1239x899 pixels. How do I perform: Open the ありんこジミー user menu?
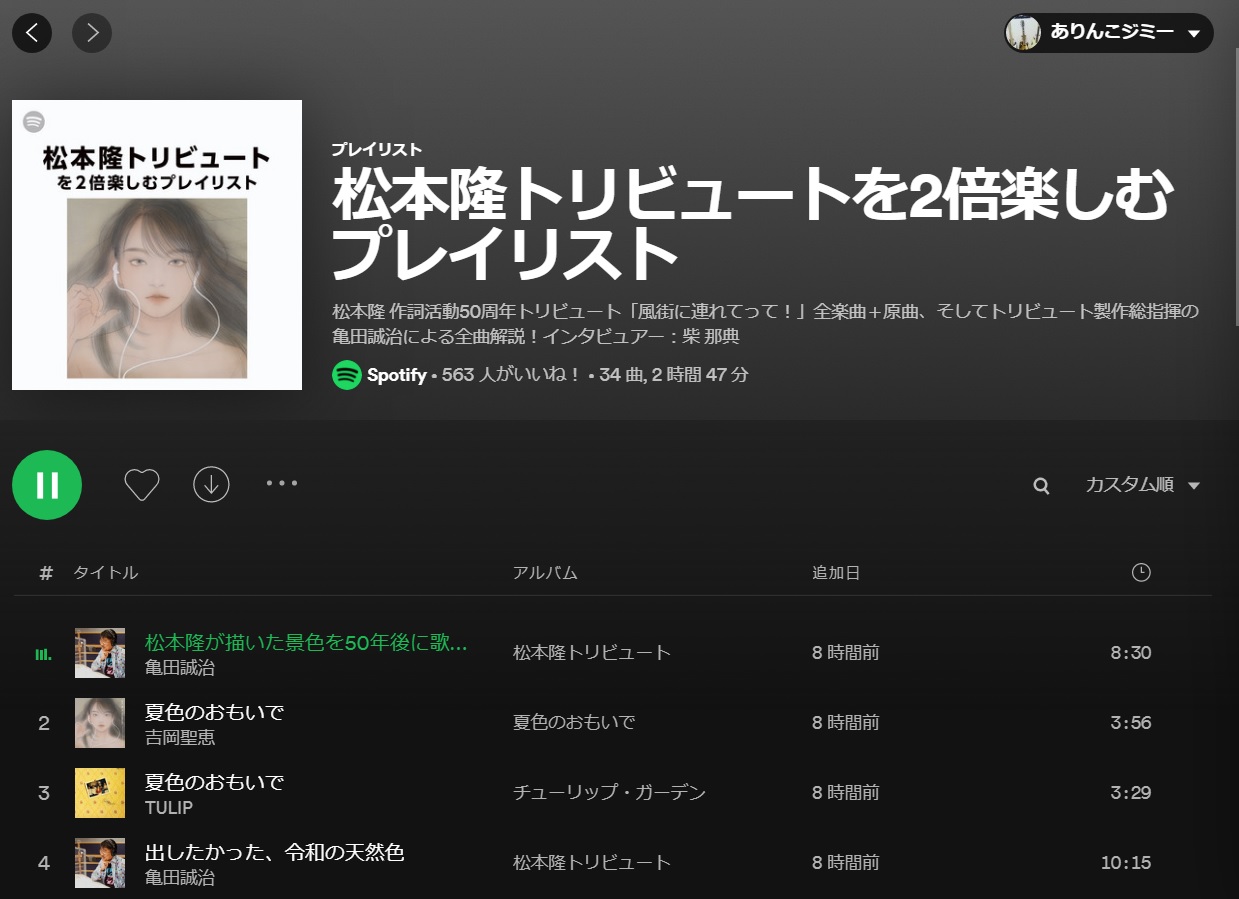tap(1109, 33)
